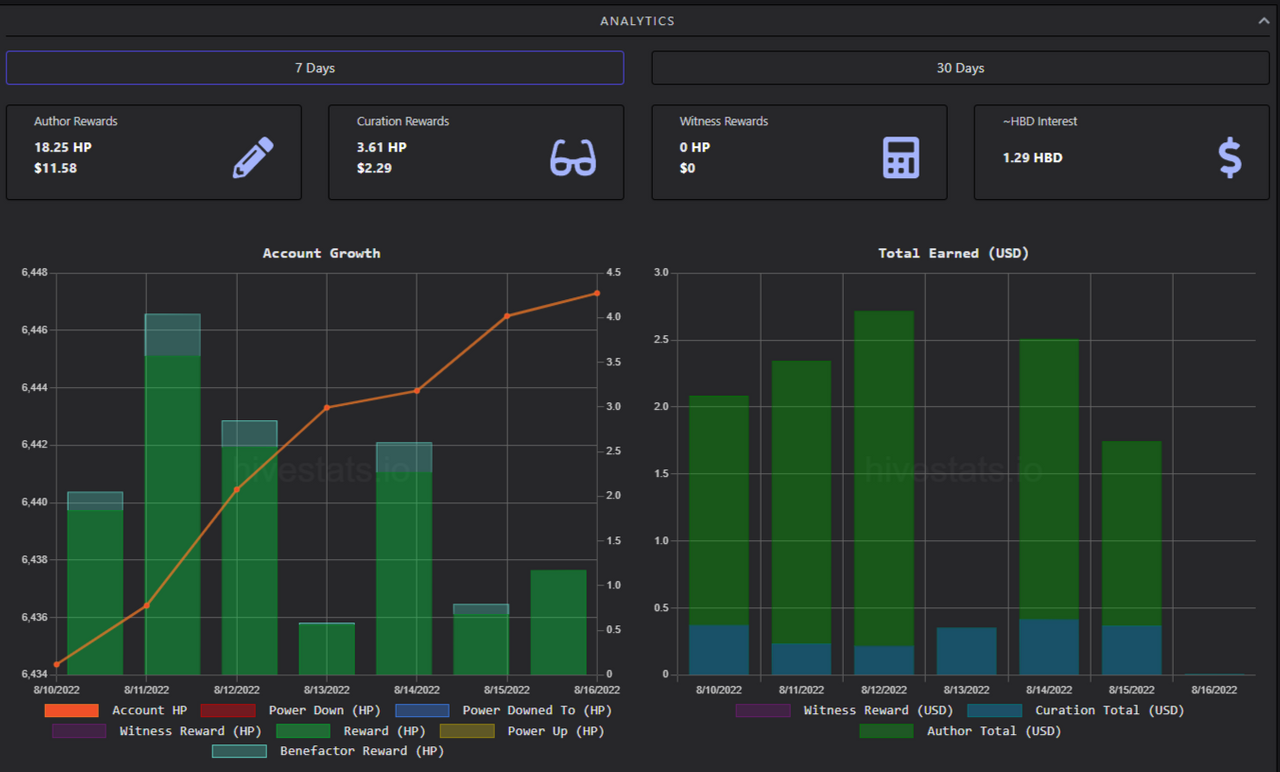
Task: Click the Account Growth chart title
Action: 321,253
